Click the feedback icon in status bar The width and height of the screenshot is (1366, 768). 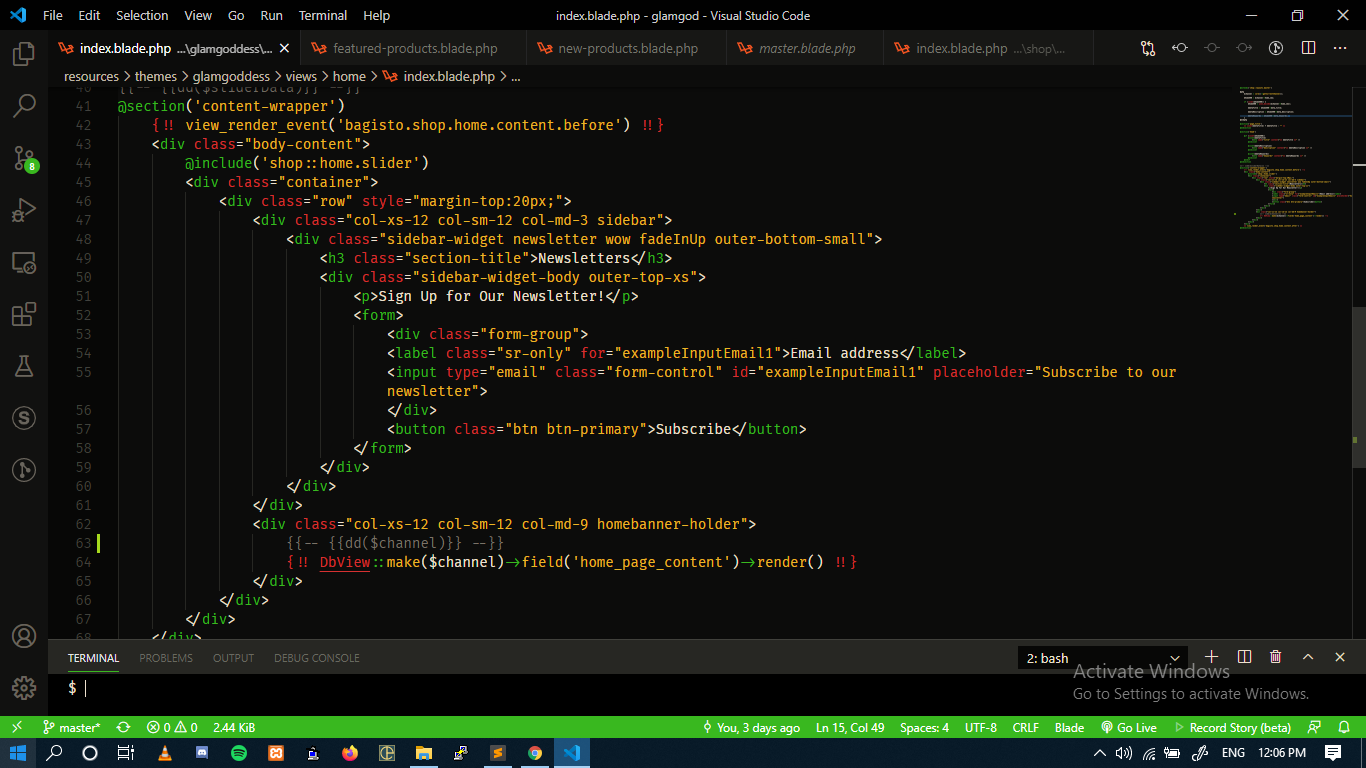pyautogui.click(x=1314, y=727)
